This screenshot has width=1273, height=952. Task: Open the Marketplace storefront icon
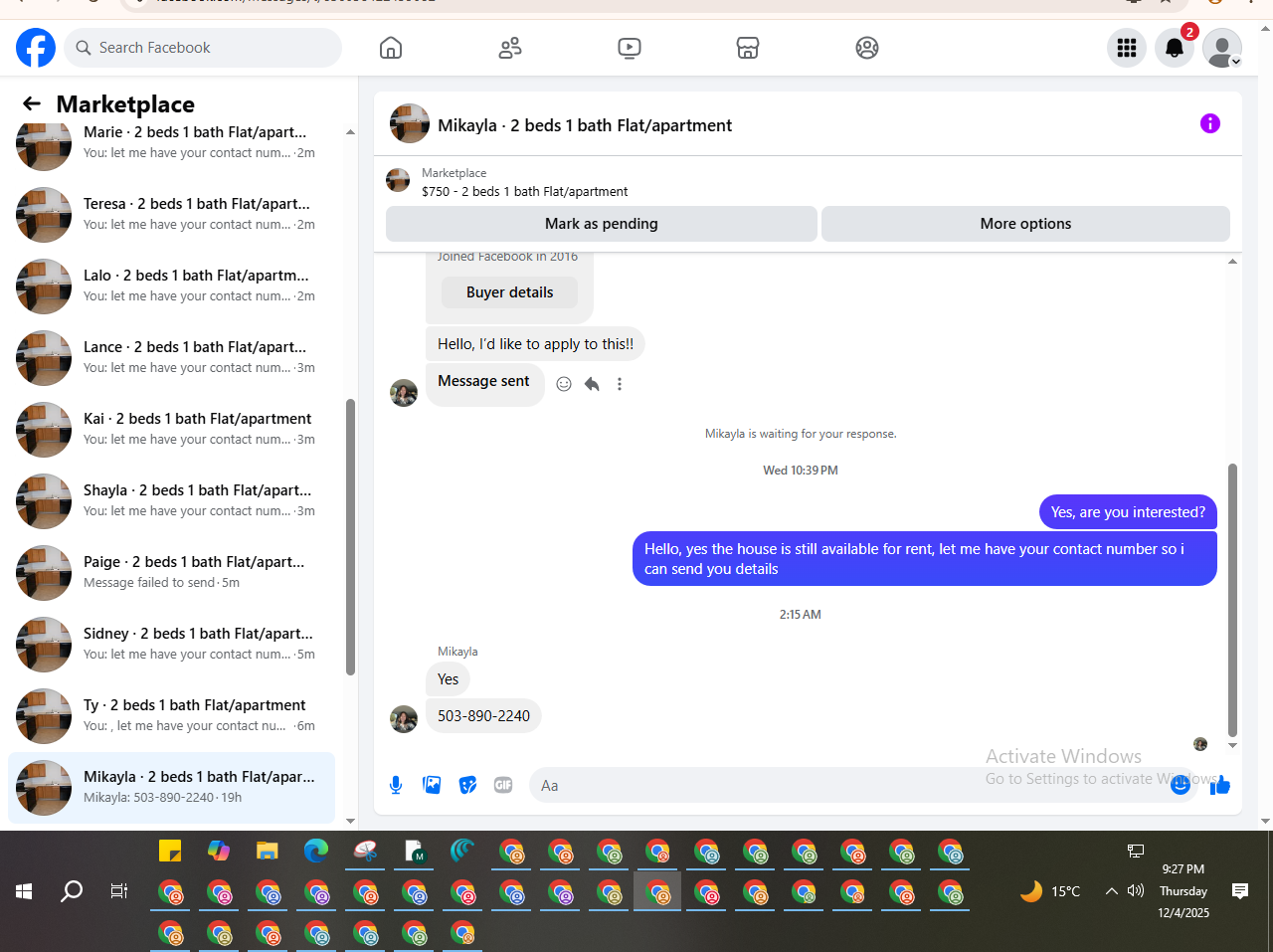tap(748, 48)
